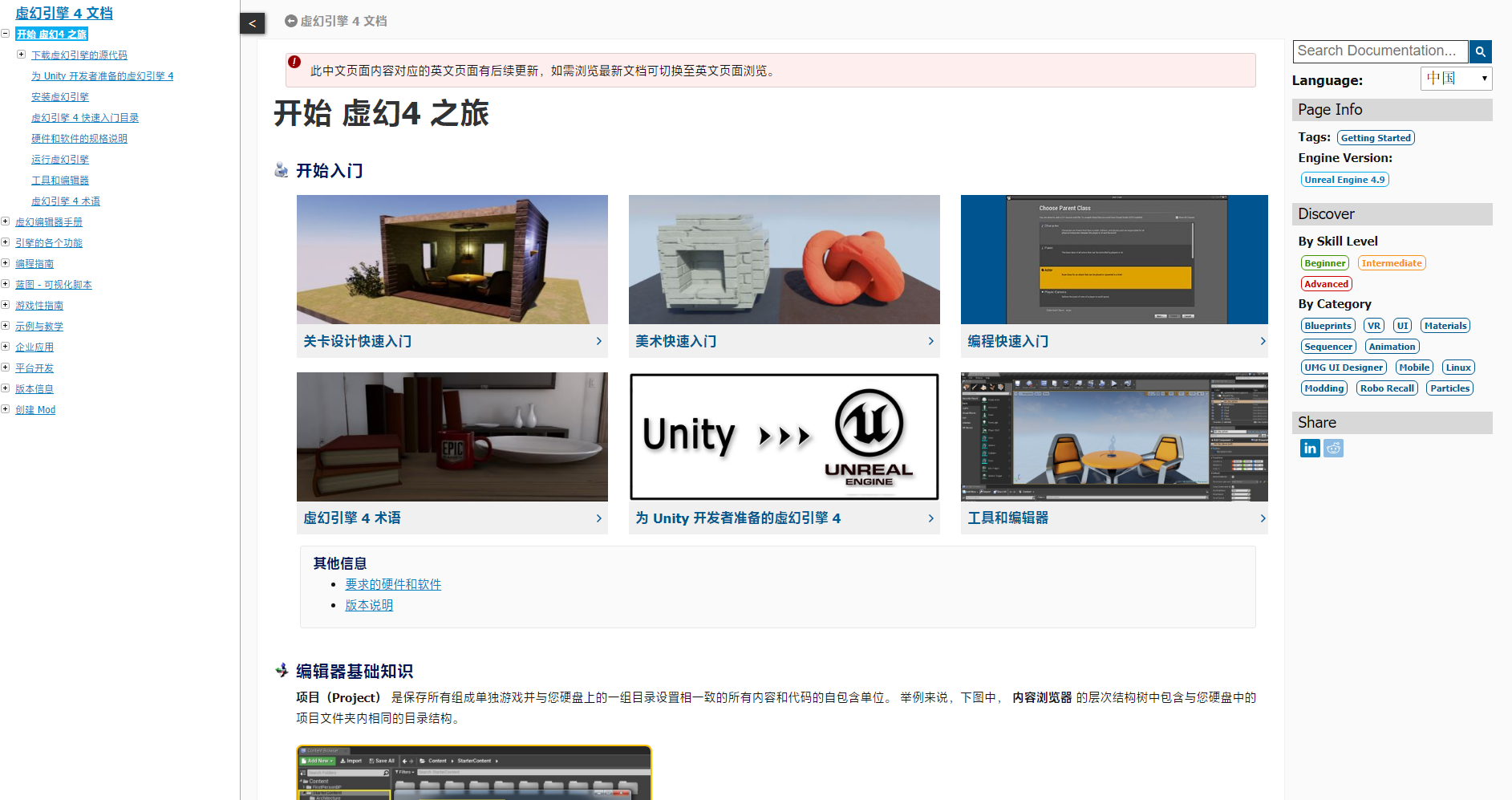Collapse the 开始 虚幻4 之旅 tree node
The width and height of the screenshot is (1512, 800).
(6, 34)
